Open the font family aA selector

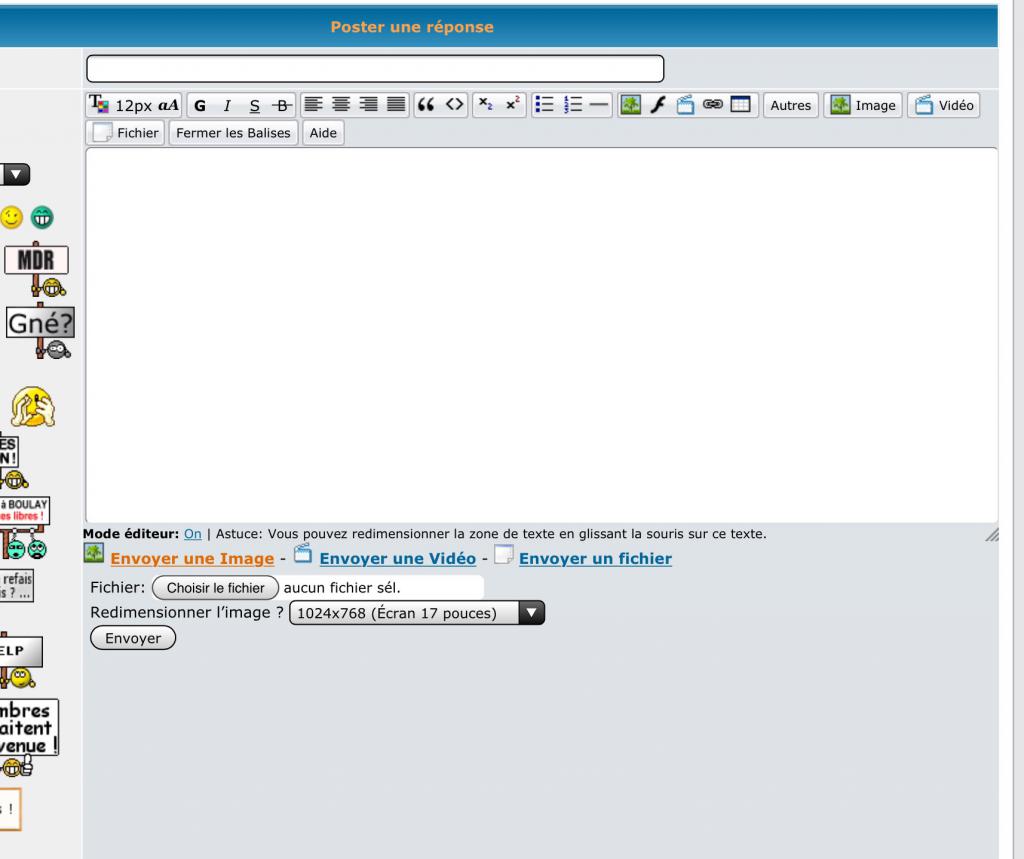point(168,105)
